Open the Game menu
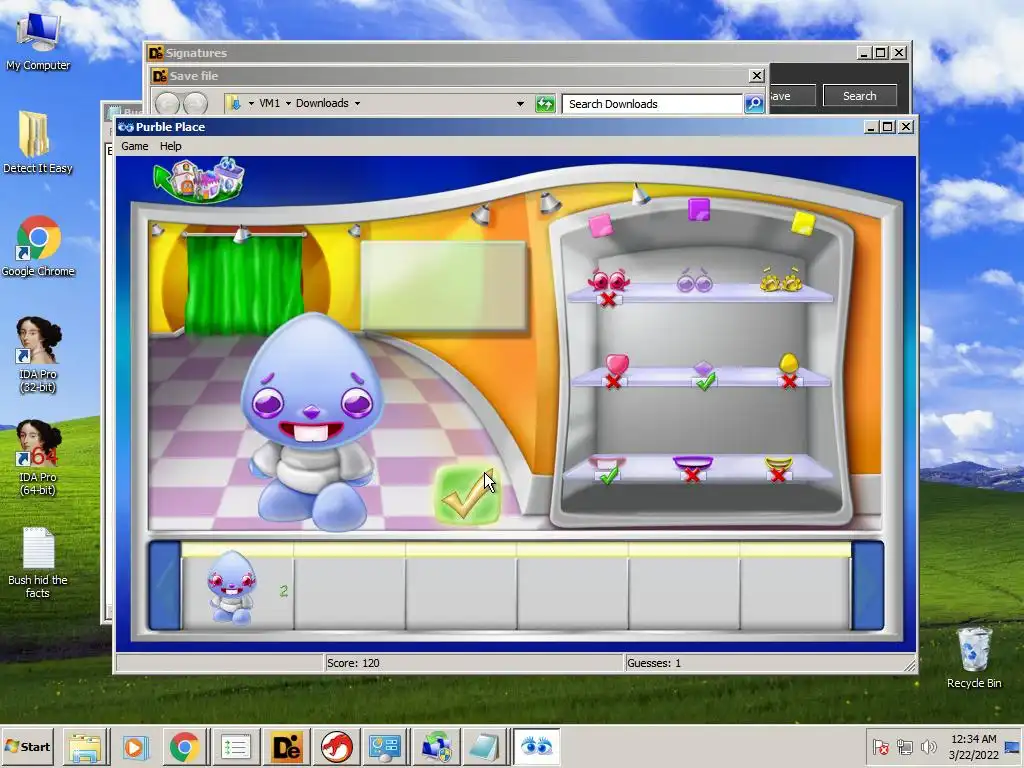 point(135,146)
